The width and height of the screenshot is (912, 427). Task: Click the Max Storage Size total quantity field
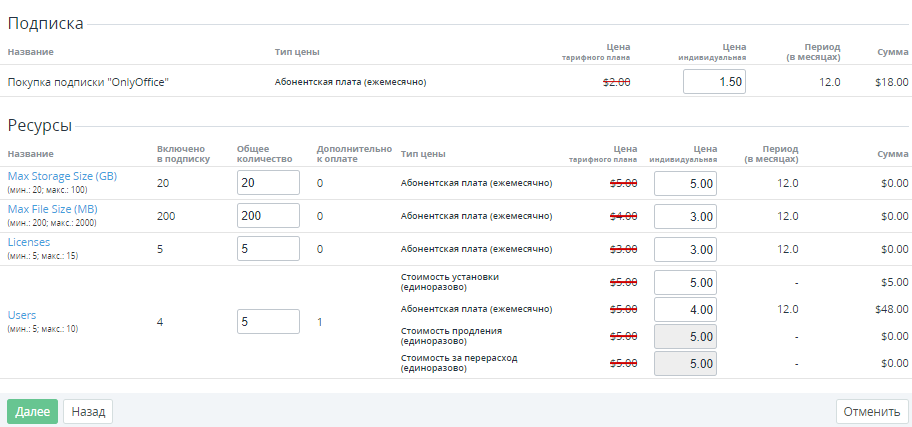point(268,183)
